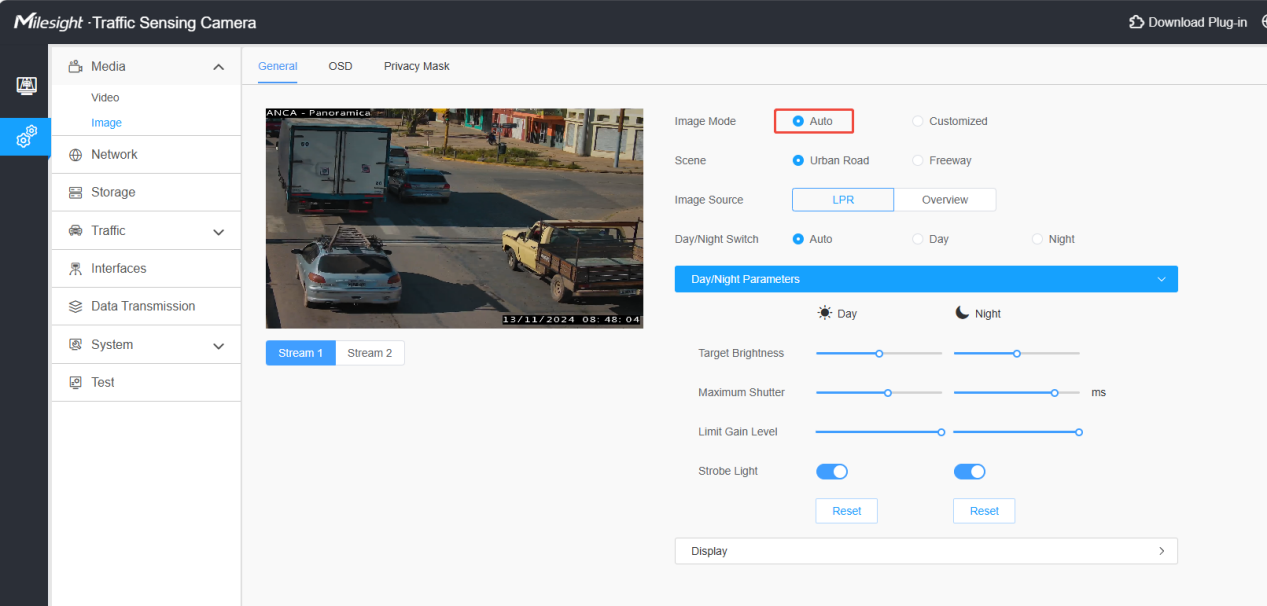This screenshot has width=1267, height=606.
Task: Disable the Day Strobe Light toggle
Action: [x=832, y=471]
